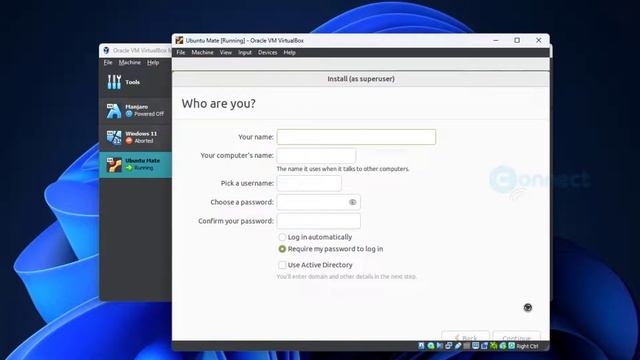Open the Machine menu in the VirtualBox Manager
Viewport: 640px width, 360px height.
(x=130, y=62)
